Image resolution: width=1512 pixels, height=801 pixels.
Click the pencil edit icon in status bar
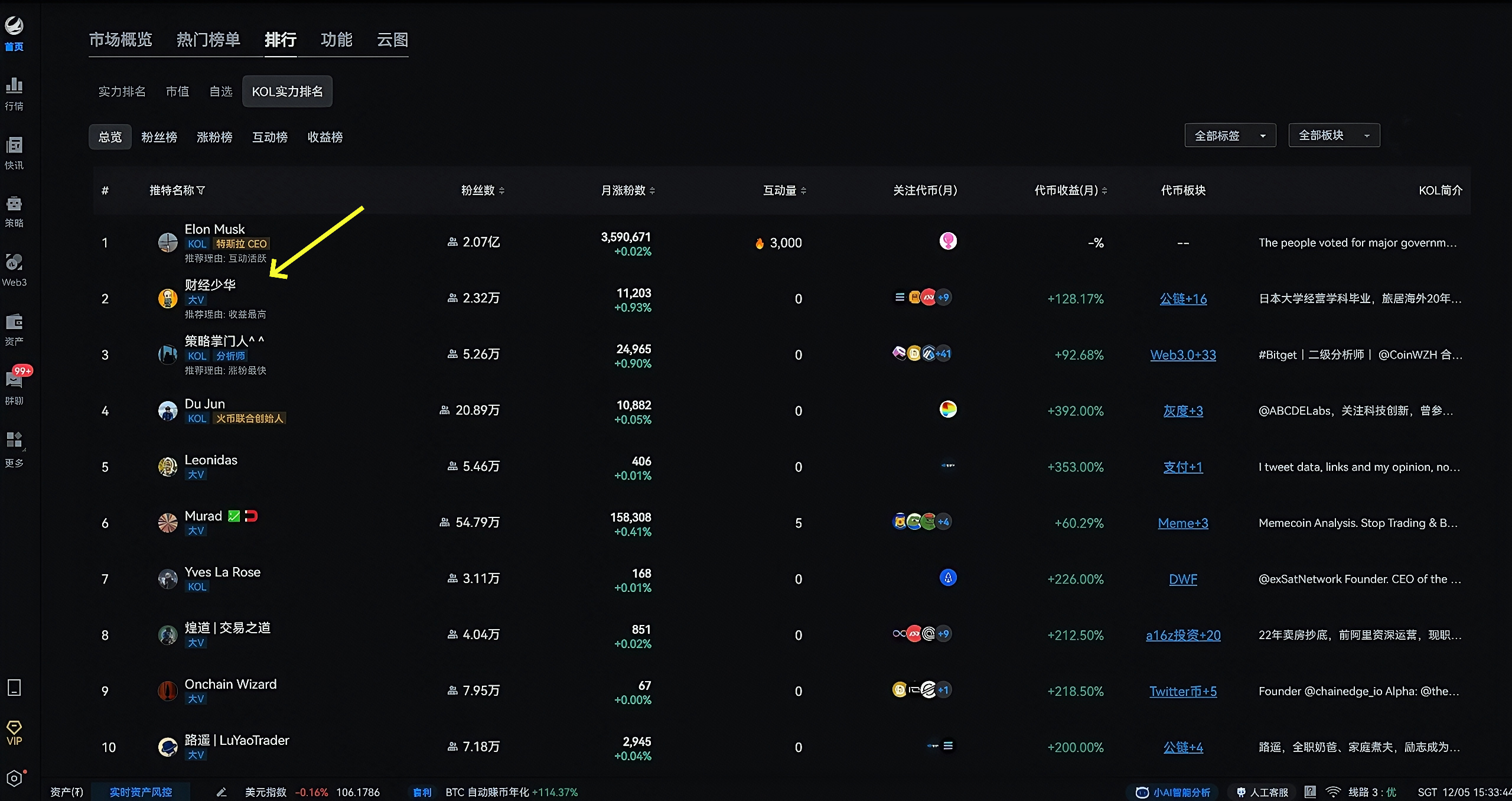pyautogui.click(x=221, y=792)
